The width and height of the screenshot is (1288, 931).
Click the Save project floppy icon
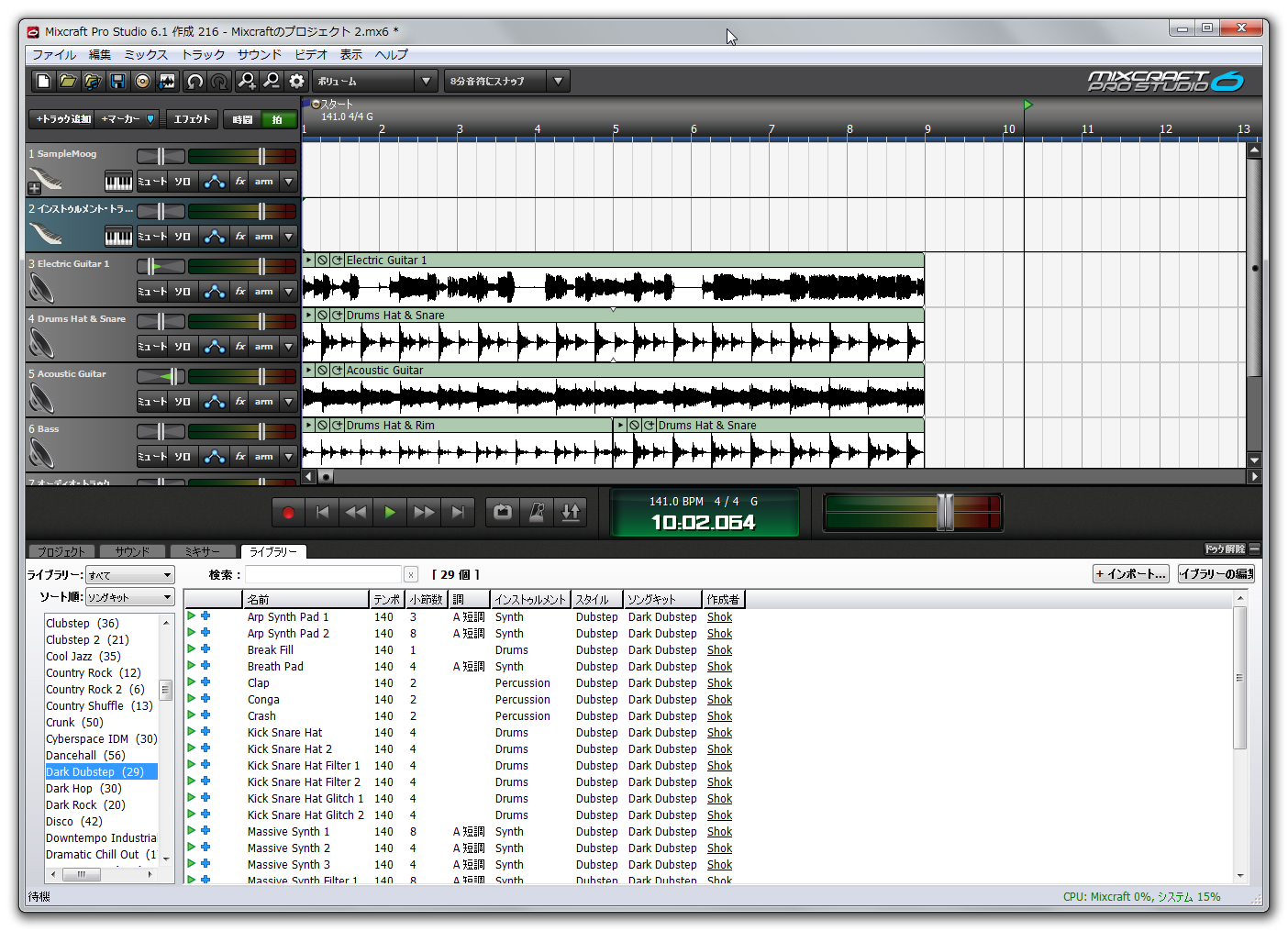pyautogui.click(x=117, y=81)
